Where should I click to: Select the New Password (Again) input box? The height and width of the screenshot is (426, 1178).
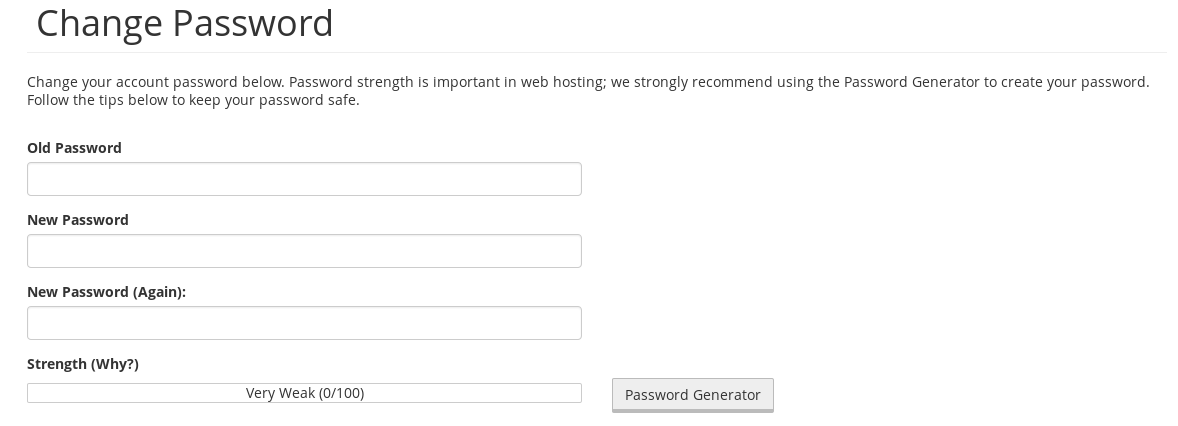coord(304,323)
